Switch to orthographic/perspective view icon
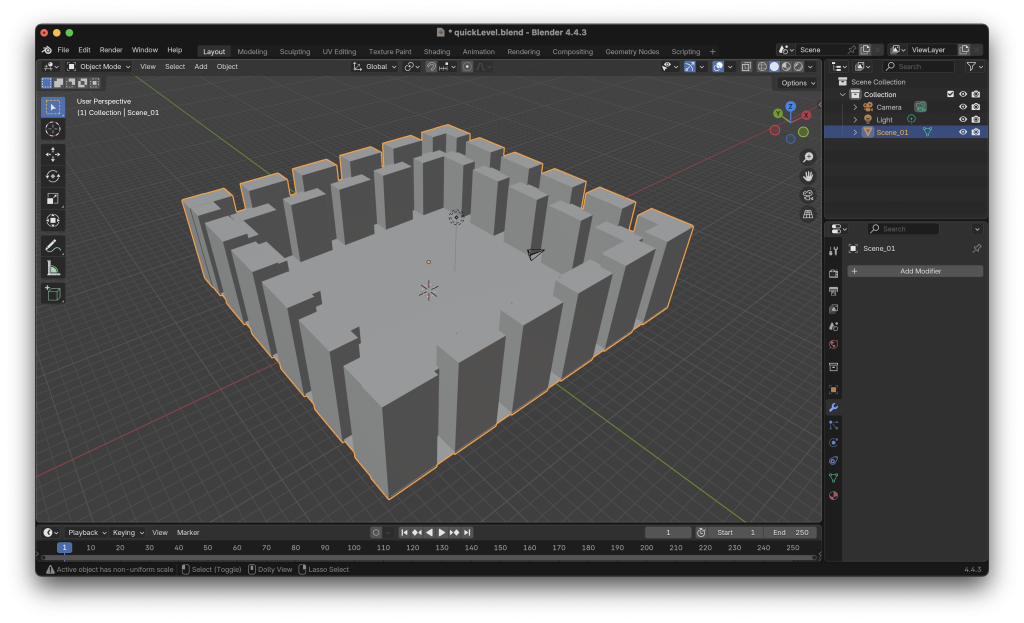The width and height of the screenshot is (1024, 623). (x=808, y=214)
